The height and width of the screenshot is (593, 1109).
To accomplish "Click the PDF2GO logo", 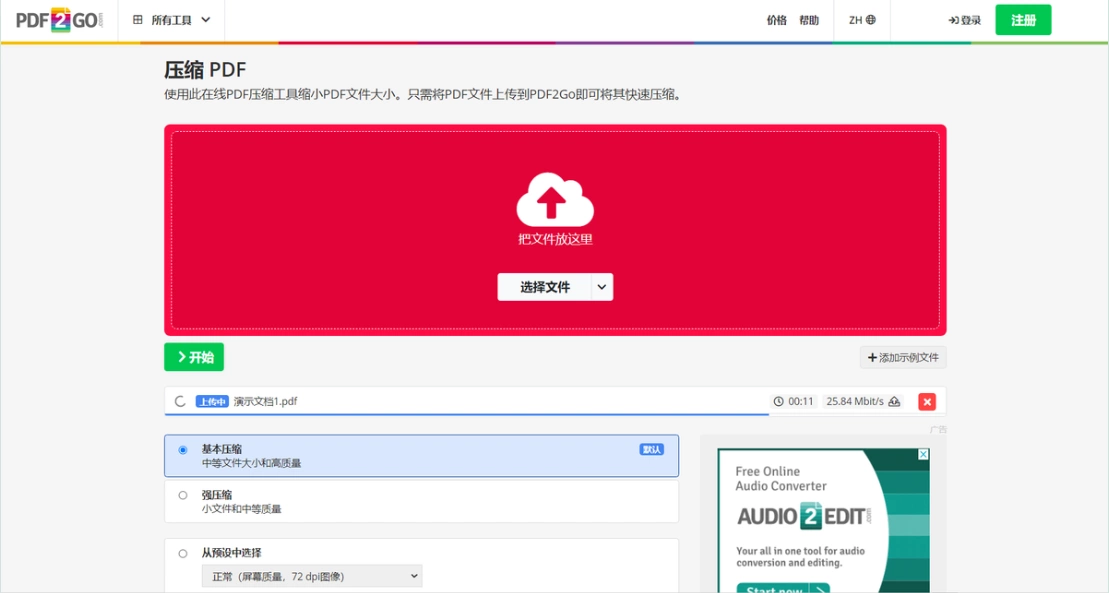I will 59,20.
